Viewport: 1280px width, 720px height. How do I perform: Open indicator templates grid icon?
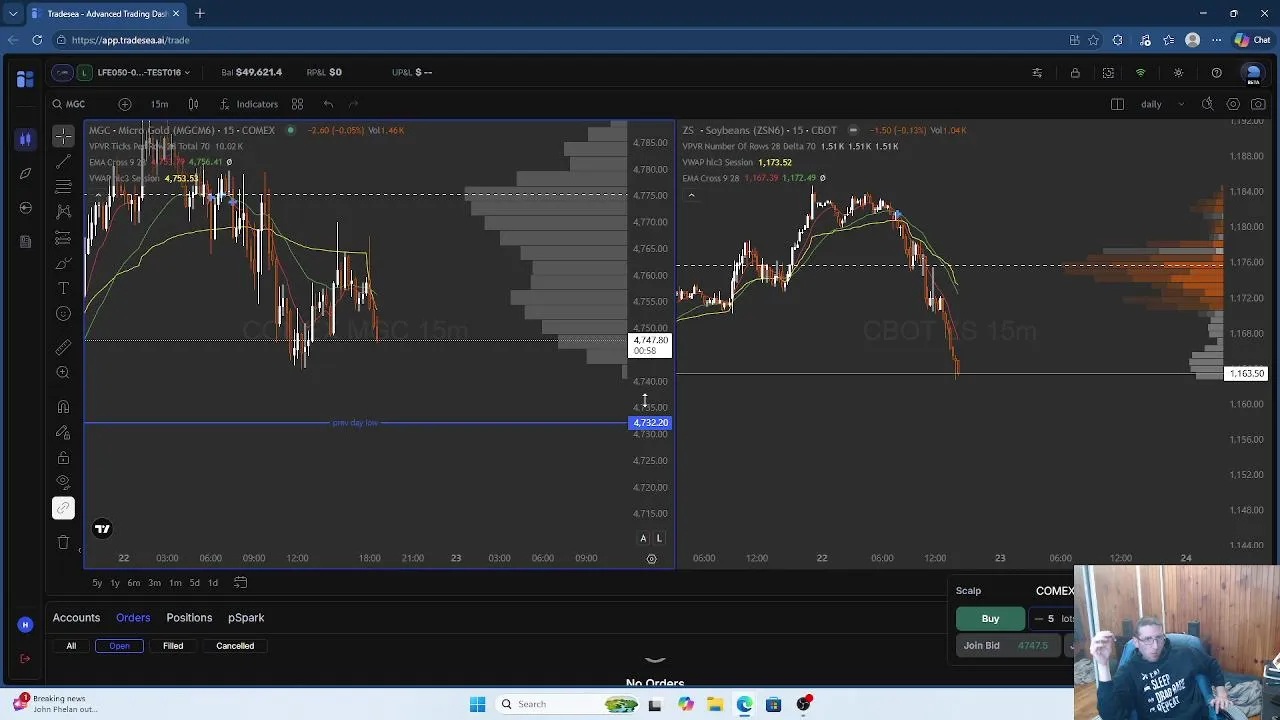coord(297,104)
